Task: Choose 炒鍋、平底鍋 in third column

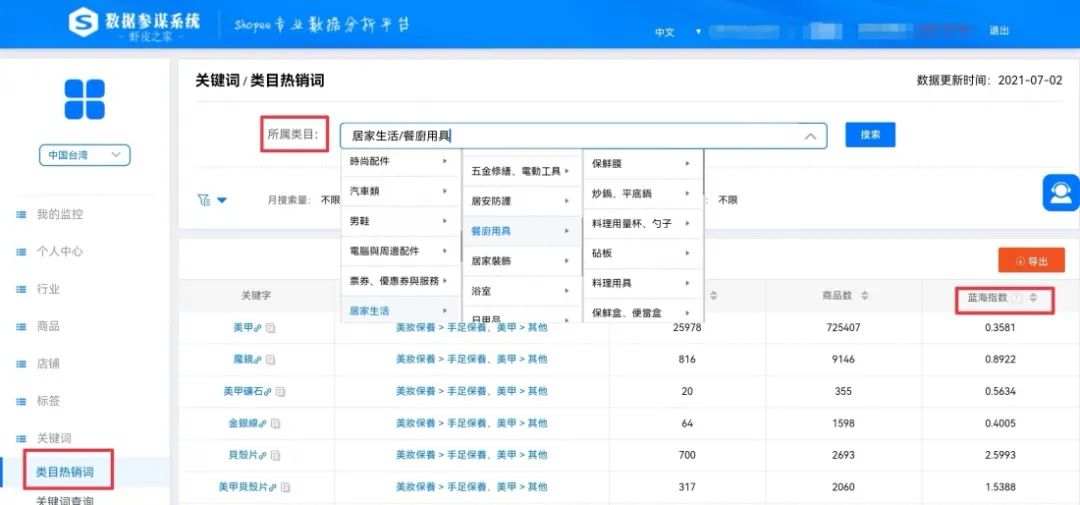Action: click(x=643, y=194)
